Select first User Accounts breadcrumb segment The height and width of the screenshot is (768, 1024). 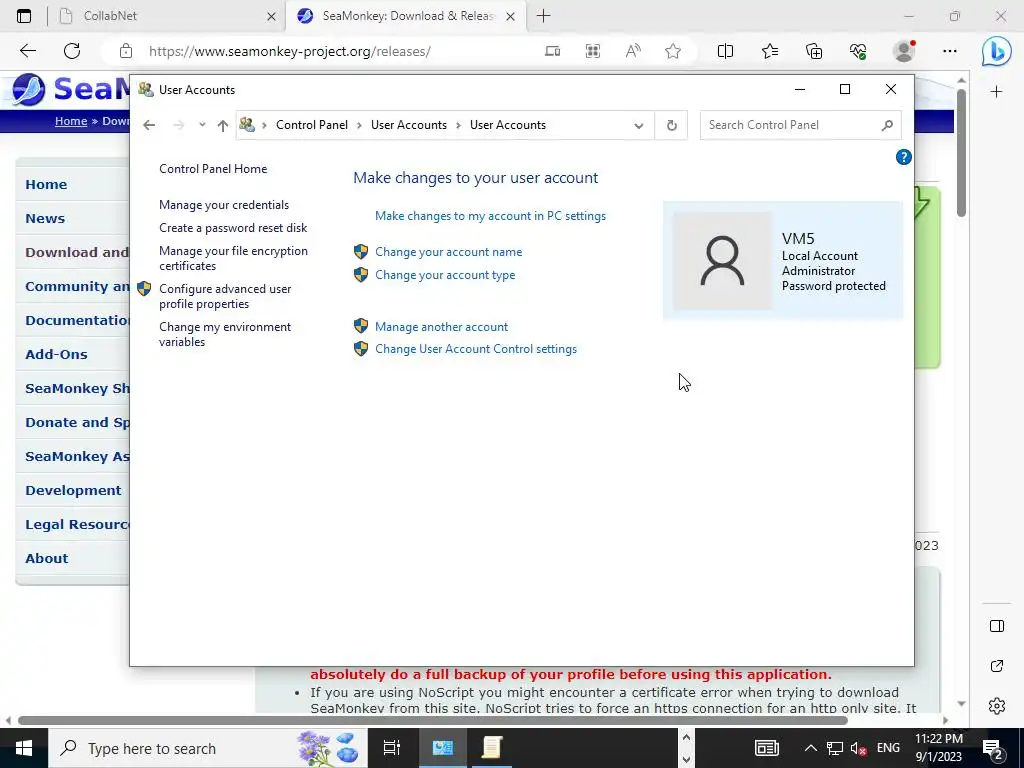409,125
